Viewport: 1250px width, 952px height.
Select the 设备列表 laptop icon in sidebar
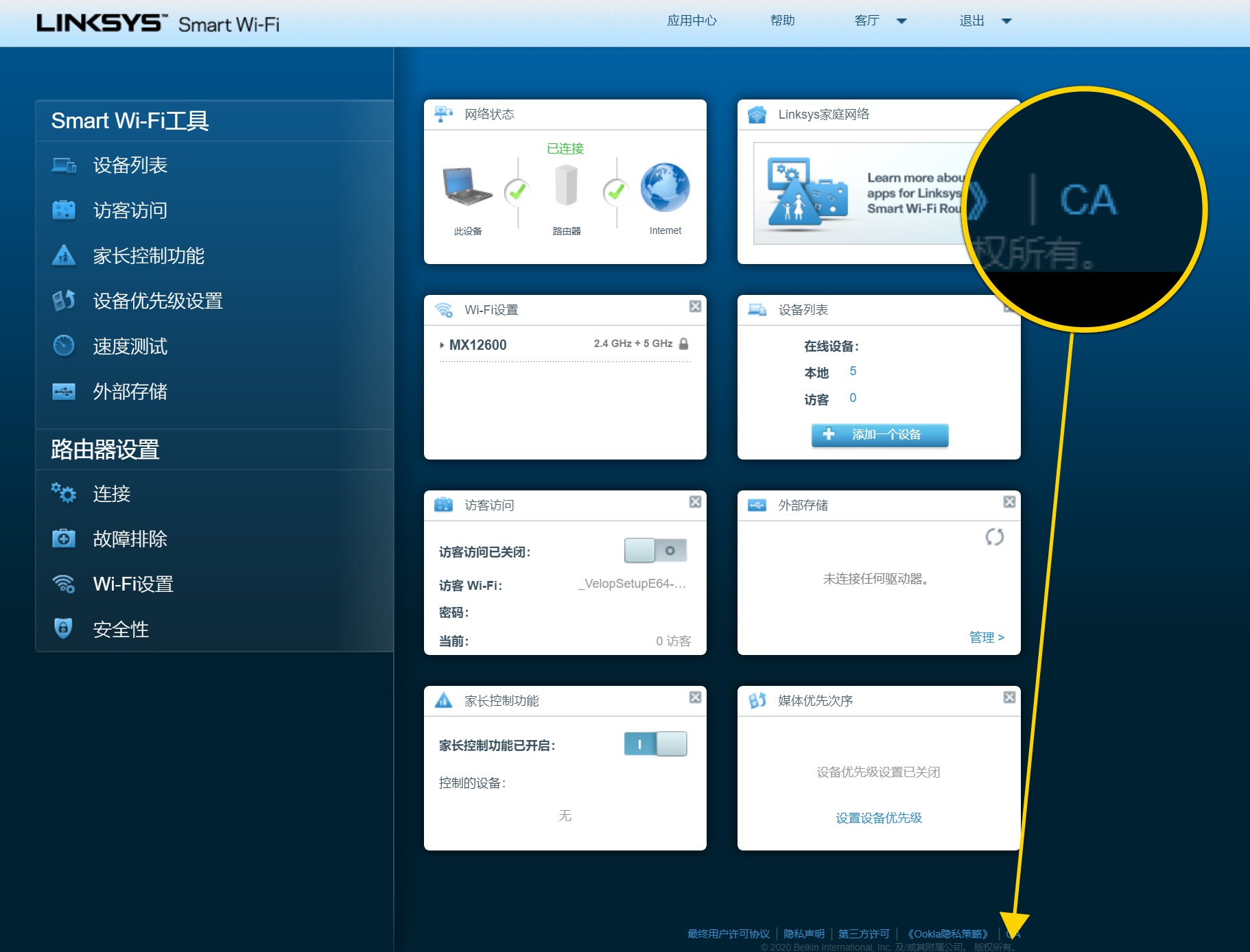(64, 165)
